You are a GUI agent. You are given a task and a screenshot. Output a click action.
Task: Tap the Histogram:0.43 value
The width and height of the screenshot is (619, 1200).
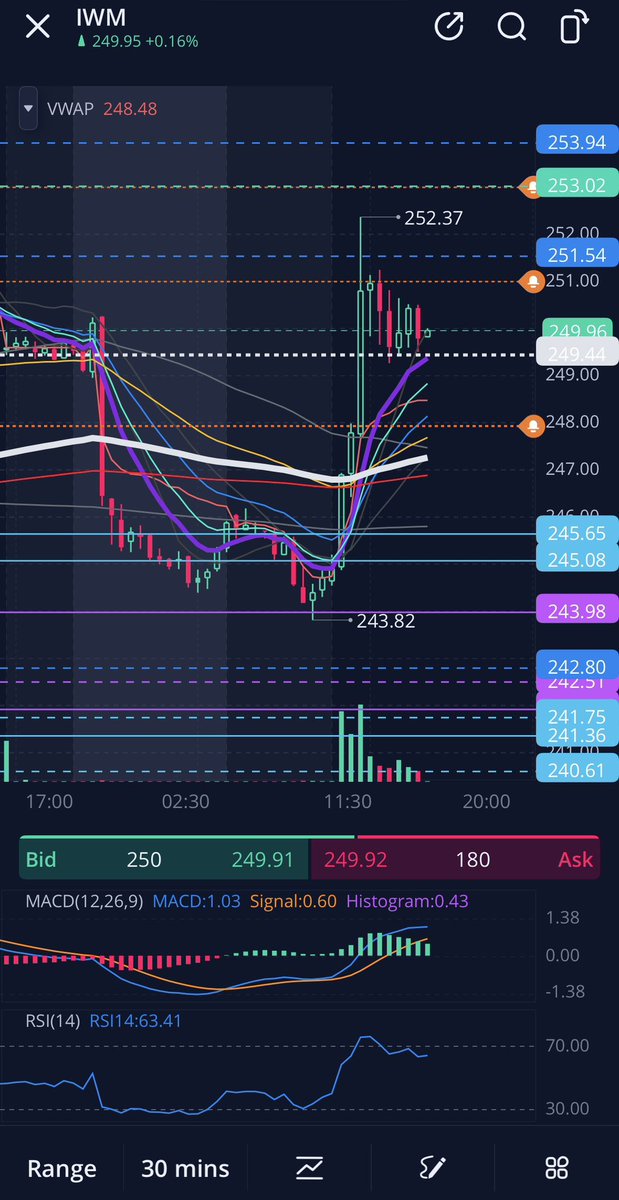[407, 901]
